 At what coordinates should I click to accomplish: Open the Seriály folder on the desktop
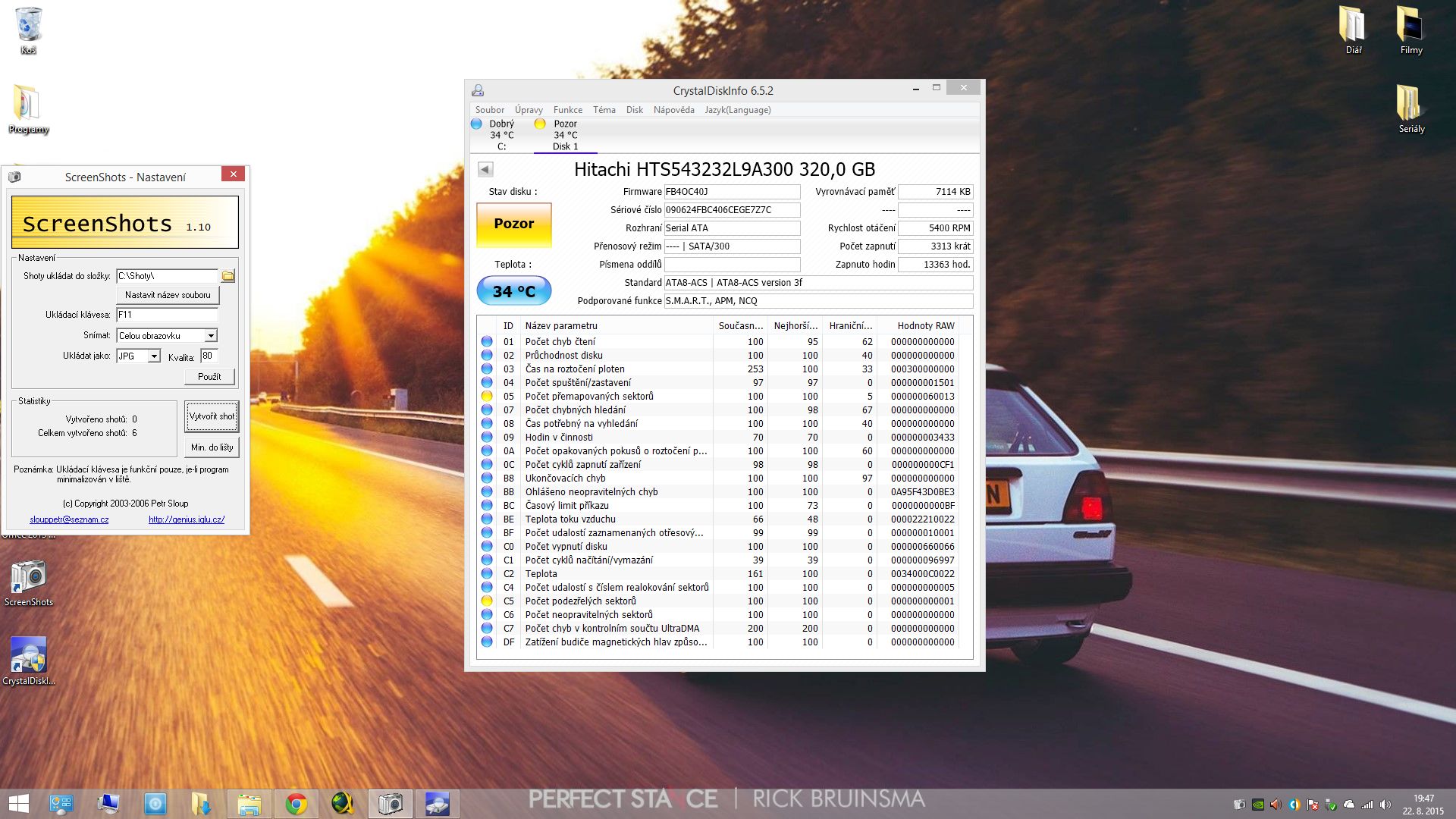click(1410, 108)
